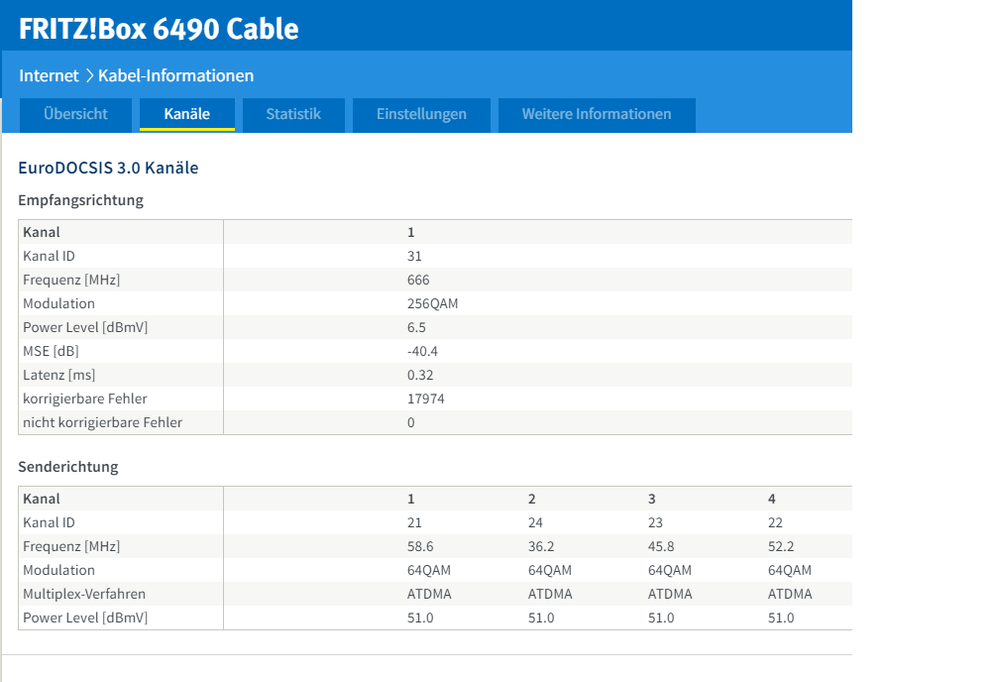Click upstream channel 3 column header

tap(652, 499)
